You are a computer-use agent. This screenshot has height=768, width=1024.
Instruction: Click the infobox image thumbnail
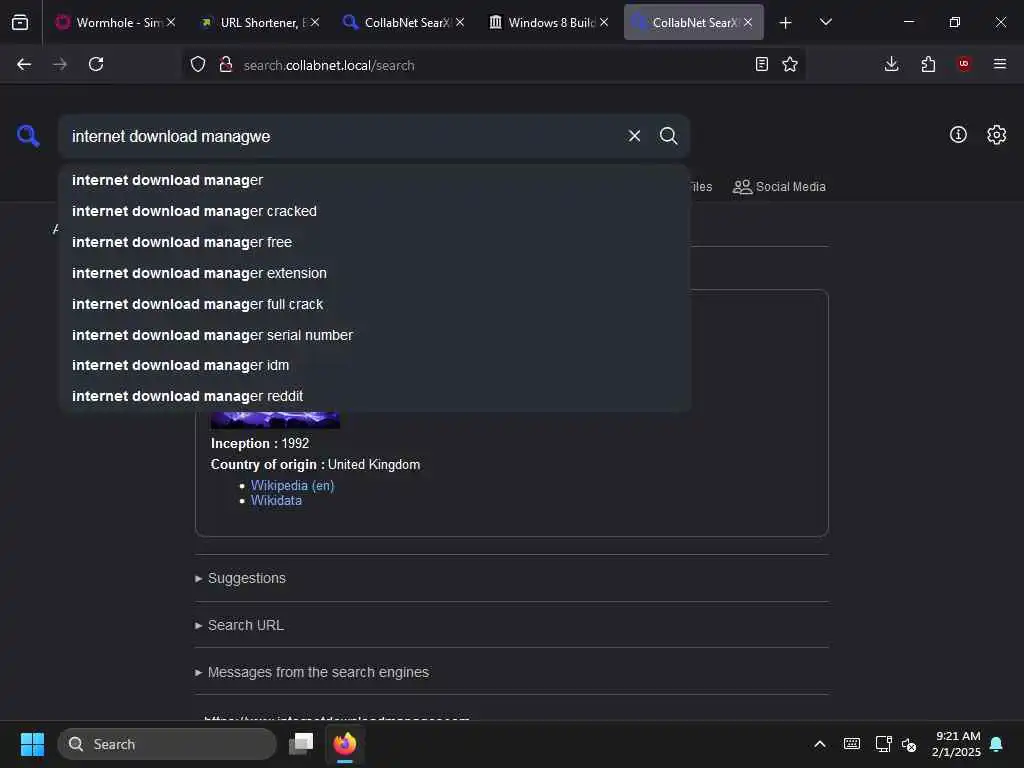click(275, 420)
